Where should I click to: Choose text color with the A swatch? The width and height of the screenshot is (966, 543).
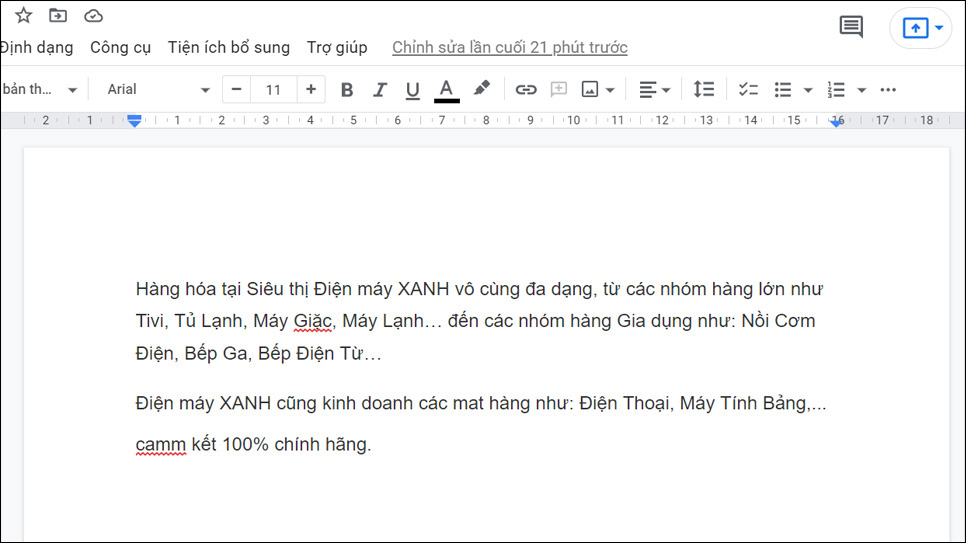(x=446, y=90)
